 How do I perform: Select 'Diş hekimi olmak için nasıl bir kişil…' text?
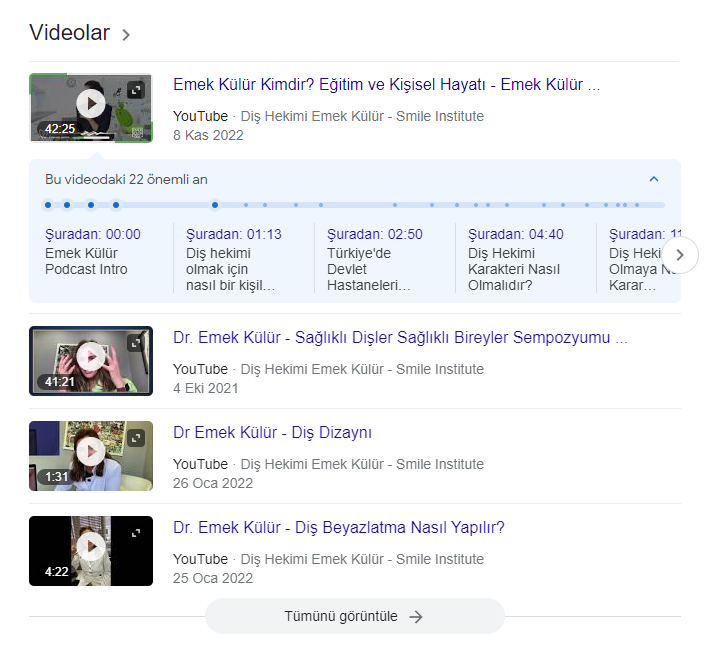(230, 269)
